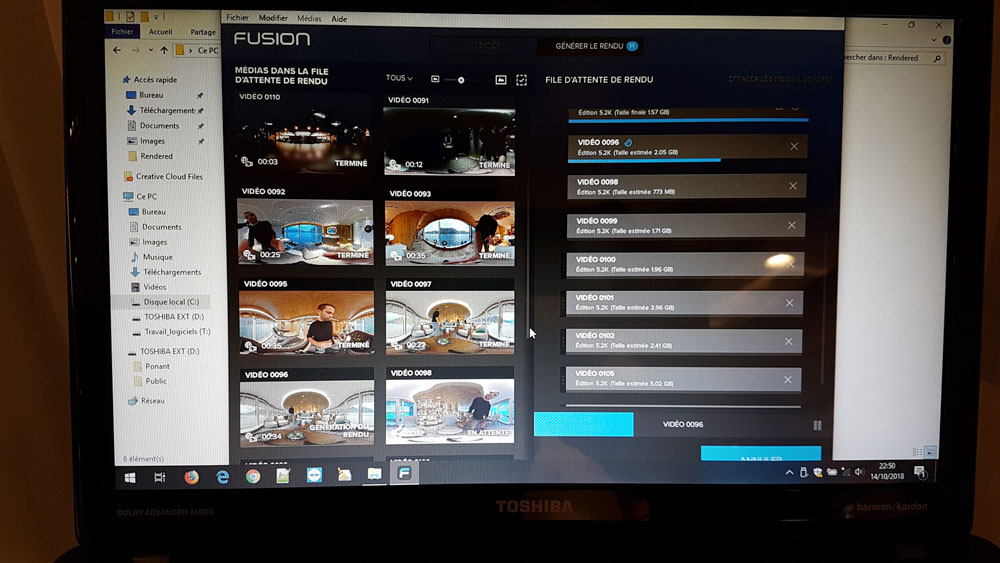This screenshot has height=563, width=1000.
Task: Launch Firefox from taskbar
Action: pos(191,477)
